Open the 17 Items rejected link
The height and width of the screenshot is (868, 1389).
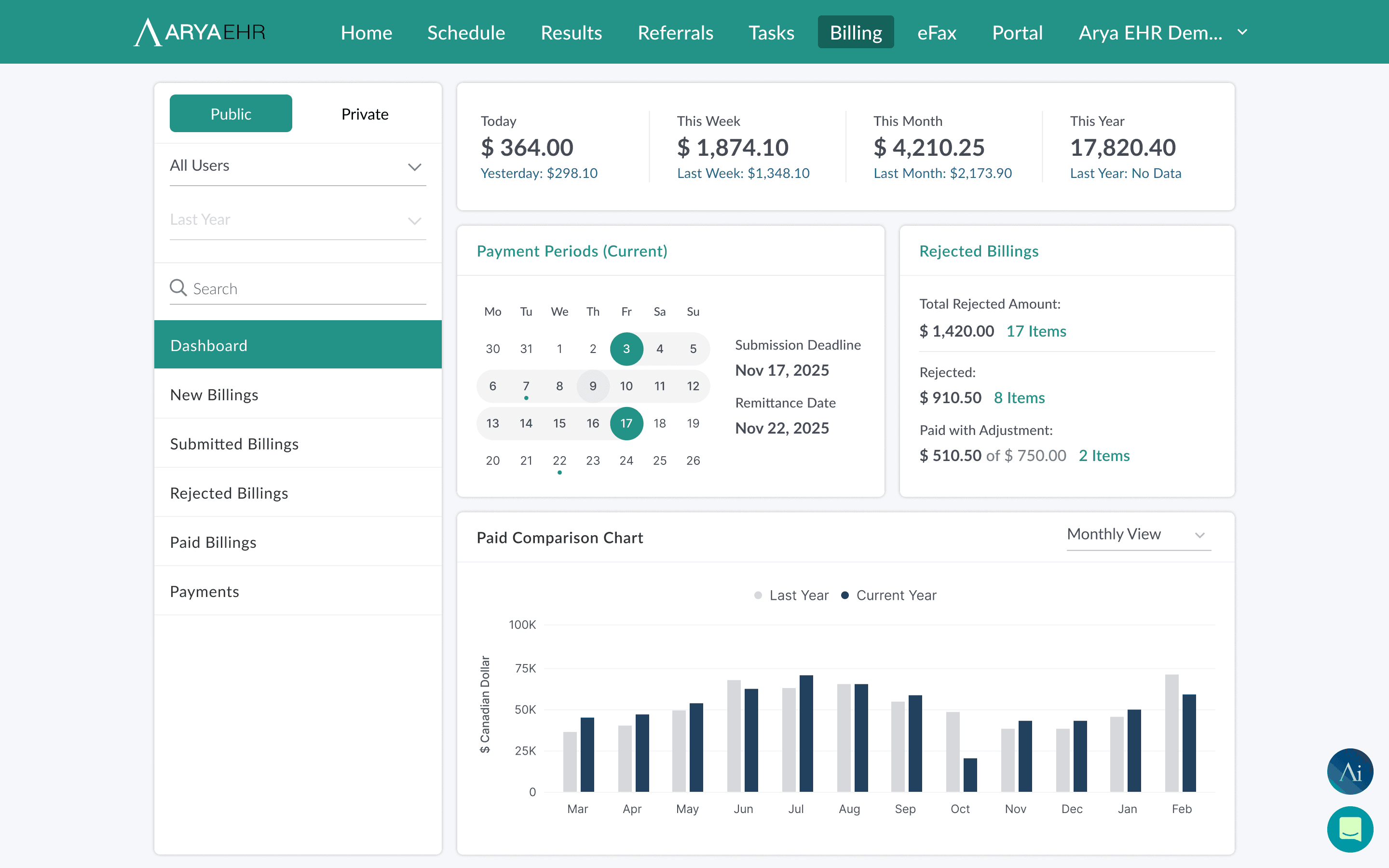1036,331
